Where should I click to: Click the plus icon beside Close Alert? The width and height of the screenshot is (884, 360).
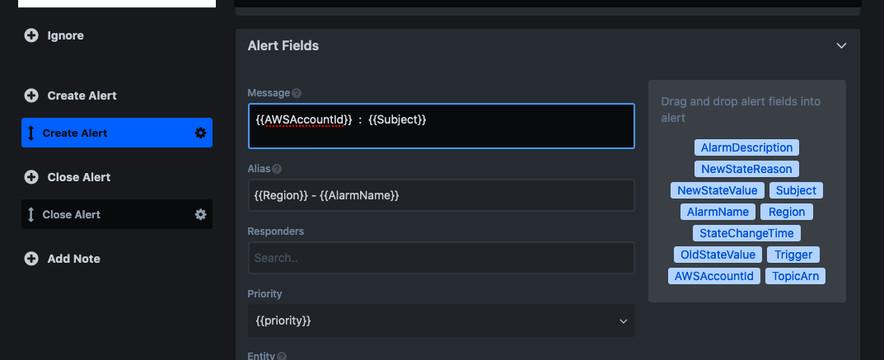(x=31, y=177)
